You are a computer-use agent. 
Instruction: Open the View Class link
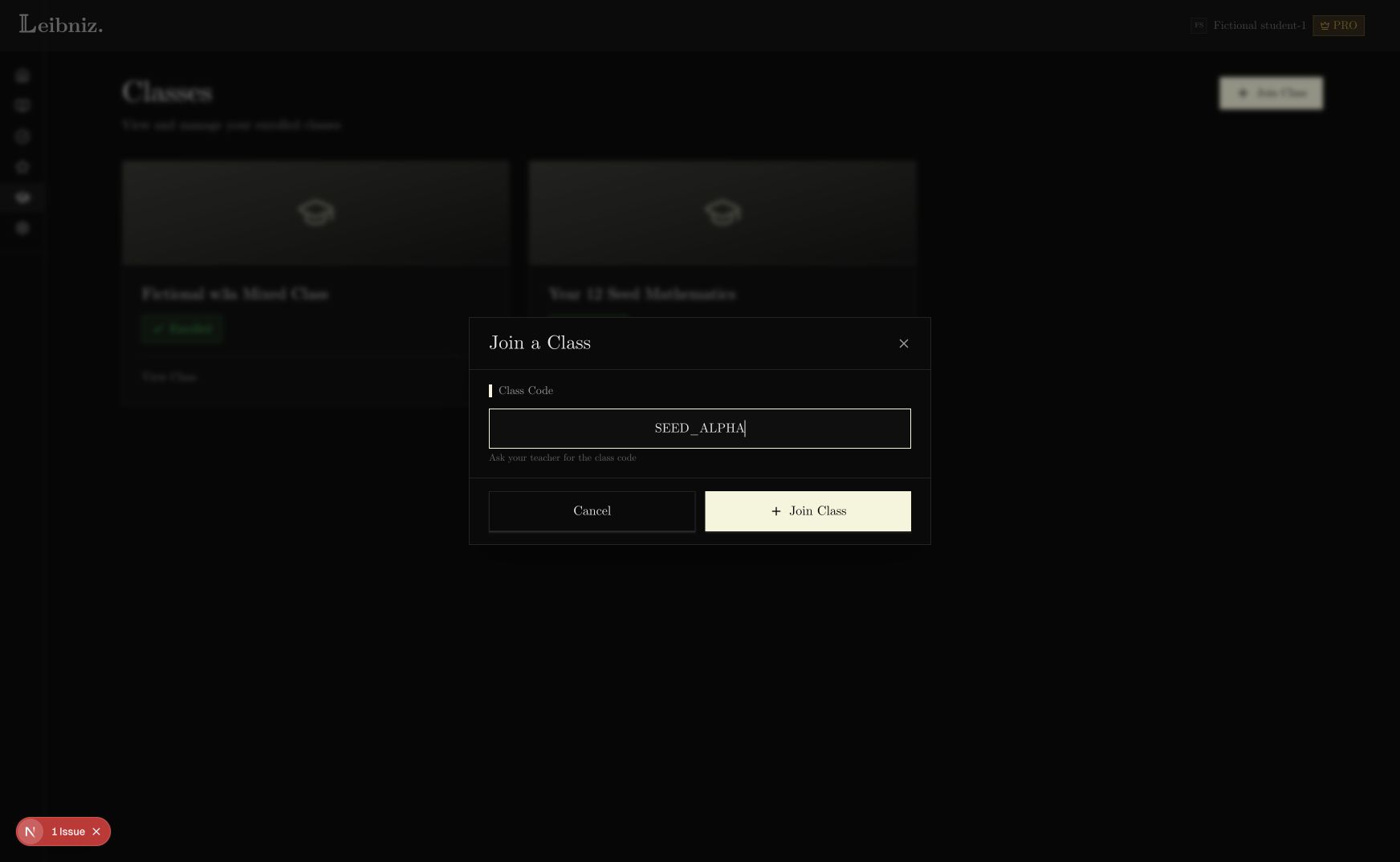(169, 376)
